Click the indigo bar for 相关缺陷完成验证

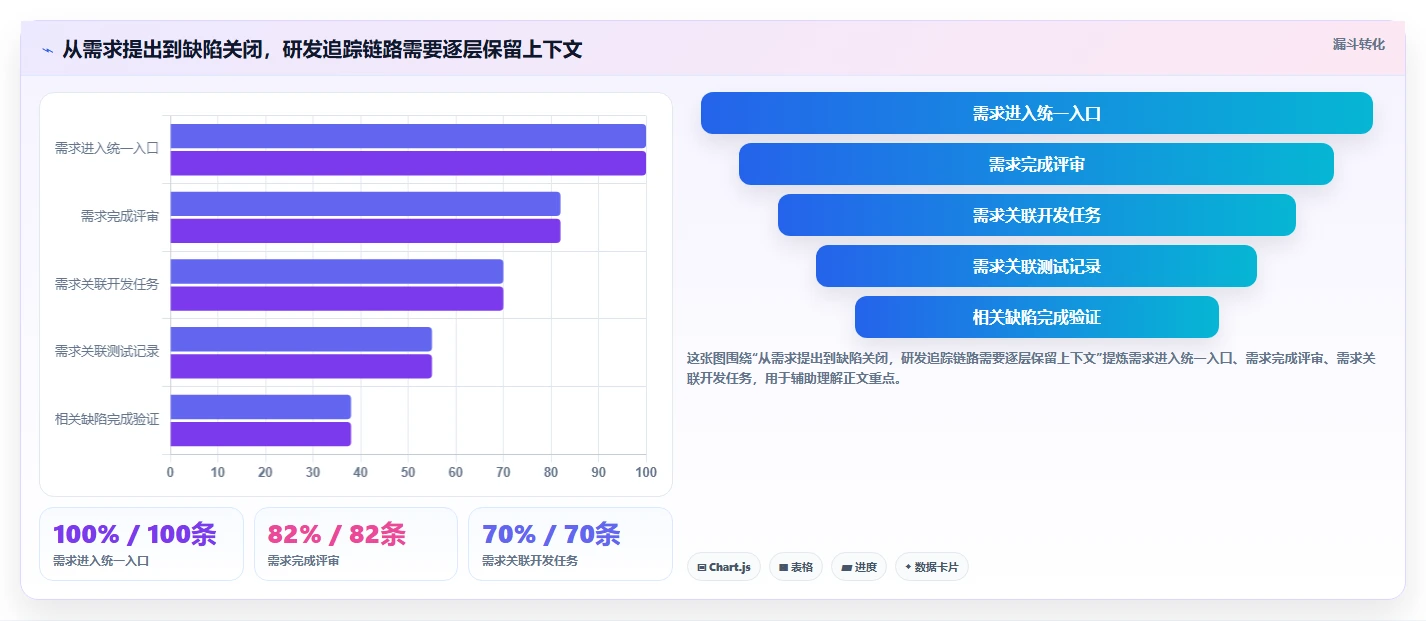pos(260,407)
